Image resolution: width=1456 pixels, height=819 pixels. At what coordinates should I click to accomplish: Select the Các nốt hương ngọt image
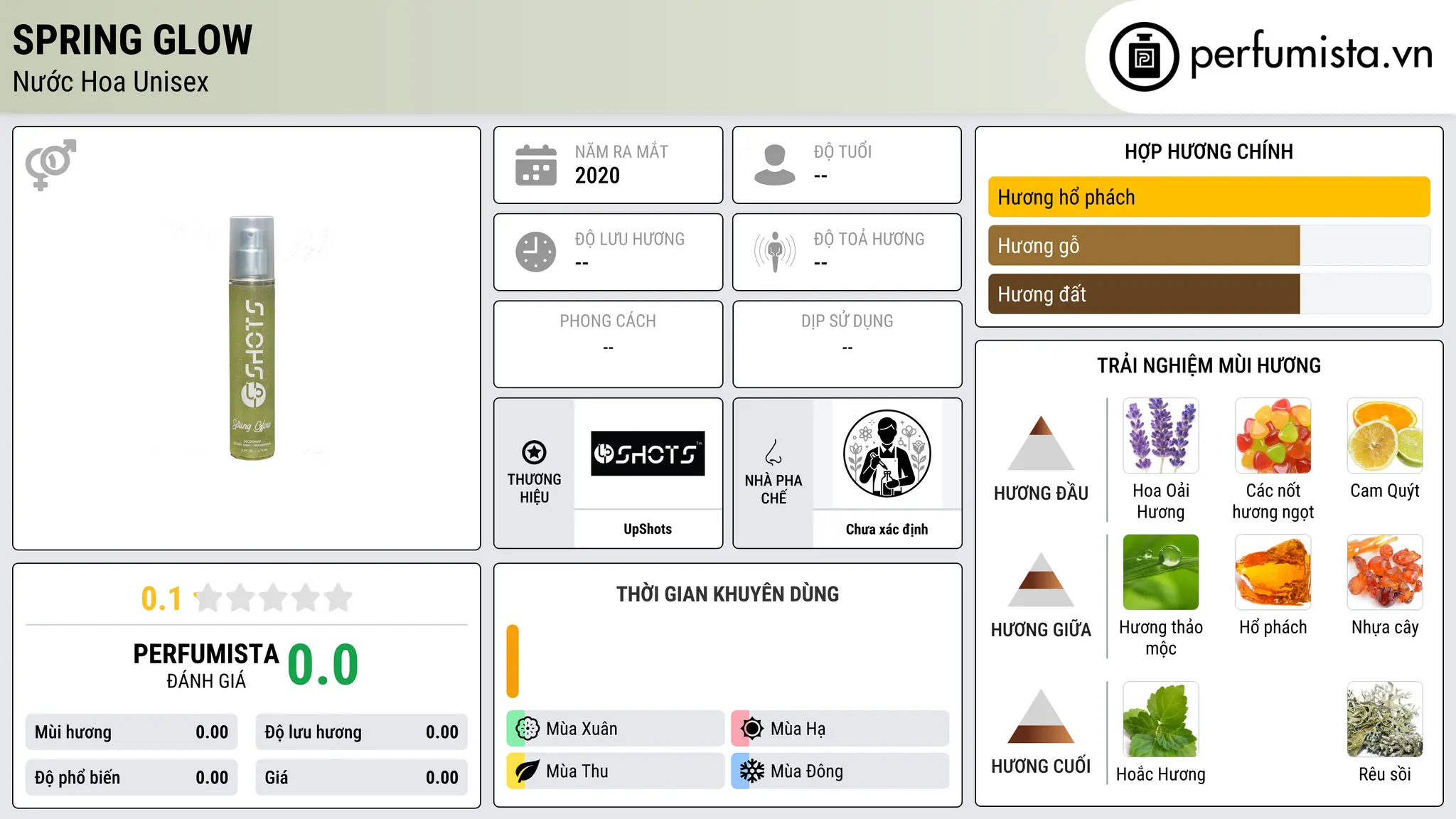[1273, 436]
